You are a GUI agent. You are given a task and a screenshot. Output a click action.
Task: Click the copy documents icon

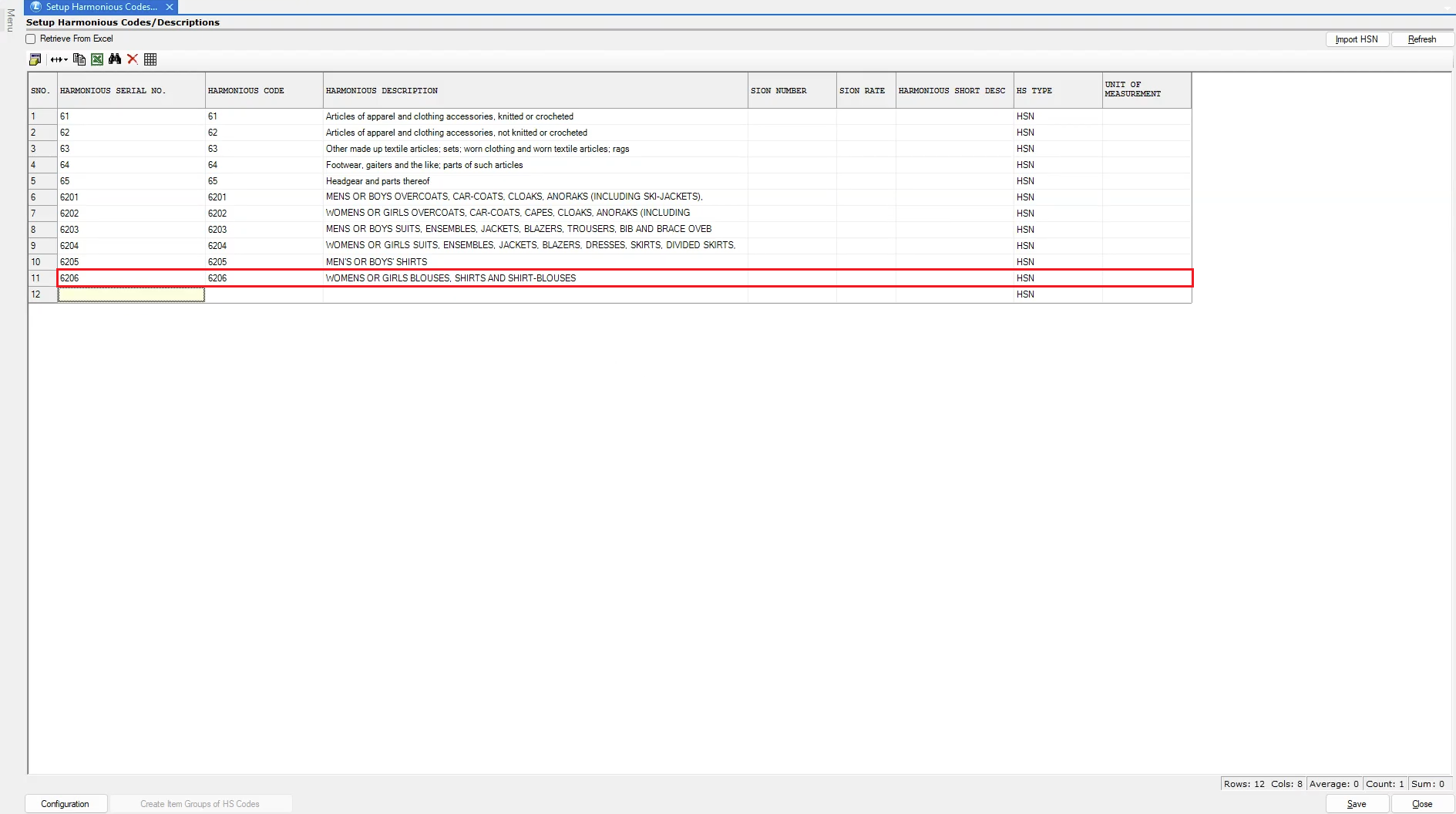pos(79,59)
